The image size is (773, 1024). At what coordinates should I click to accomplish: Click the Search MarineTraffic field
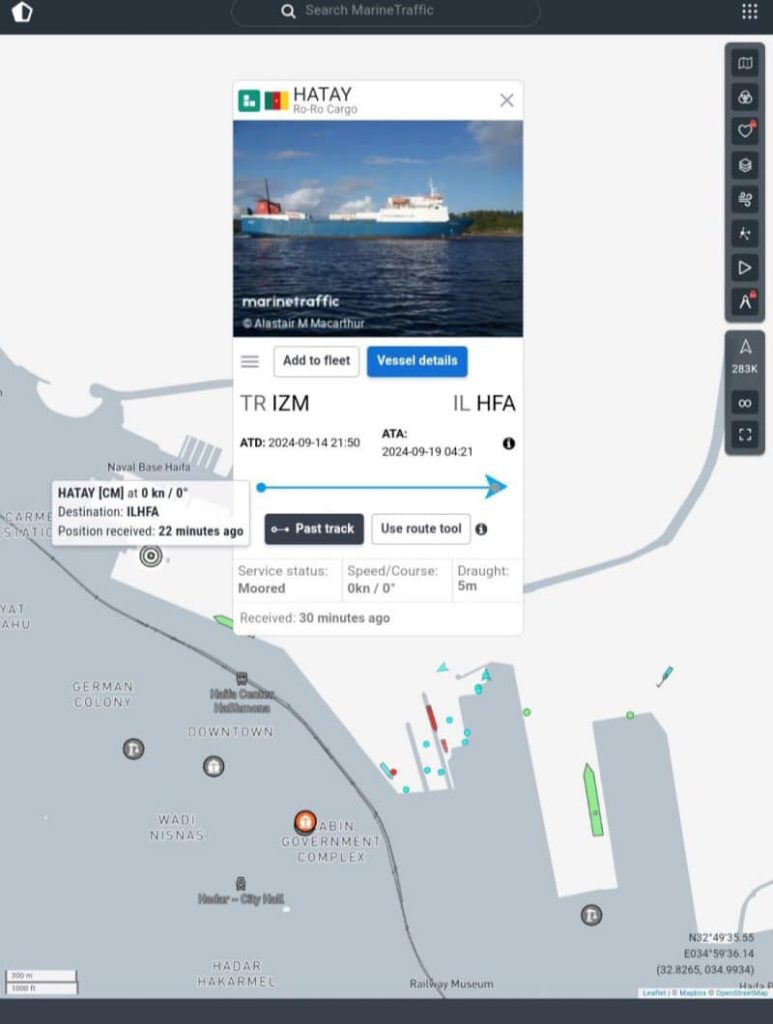click(385, 10)
